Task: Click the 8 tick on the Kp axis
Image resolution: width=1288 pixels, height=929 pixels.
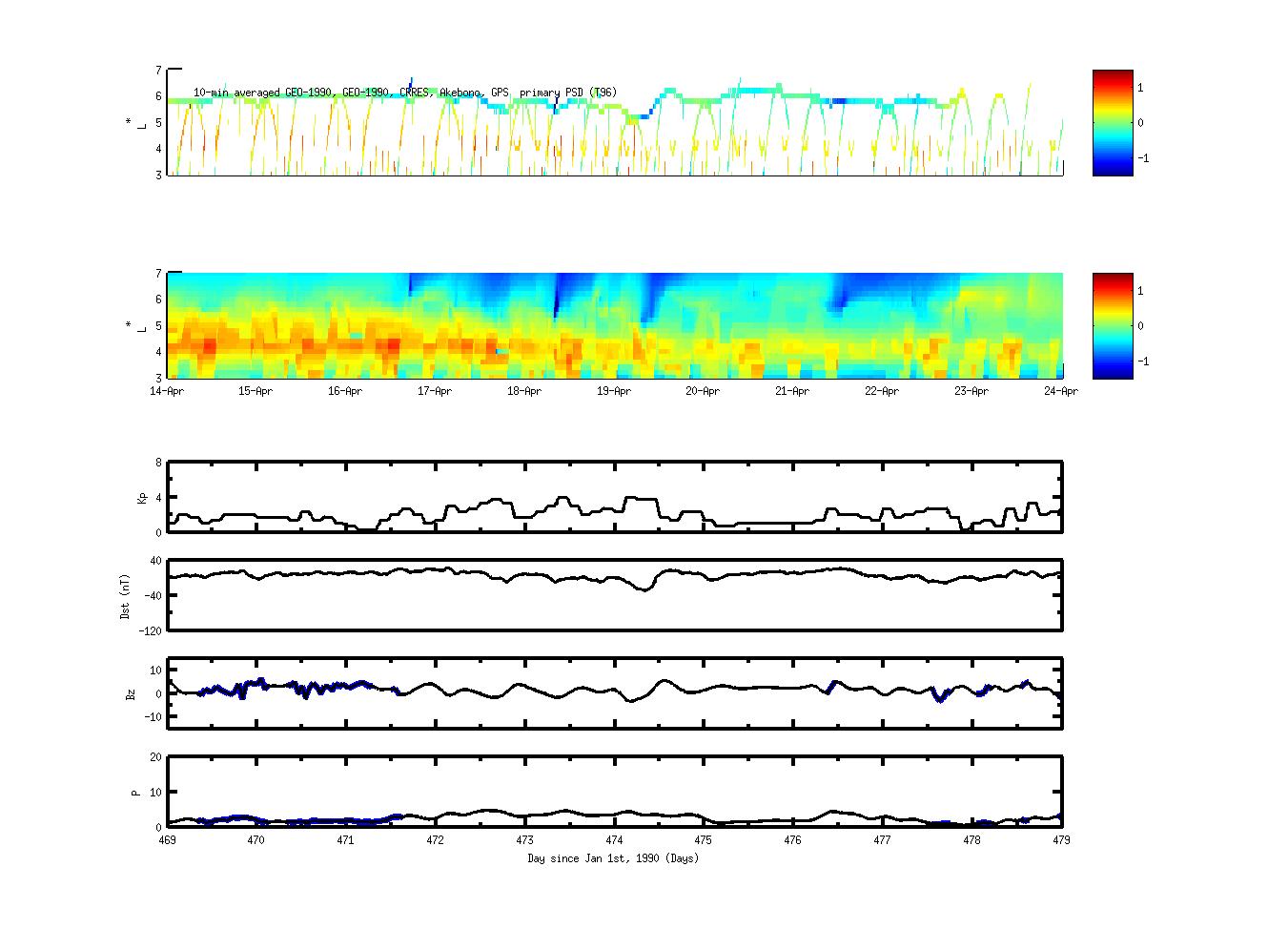Action: coord(158,463)
